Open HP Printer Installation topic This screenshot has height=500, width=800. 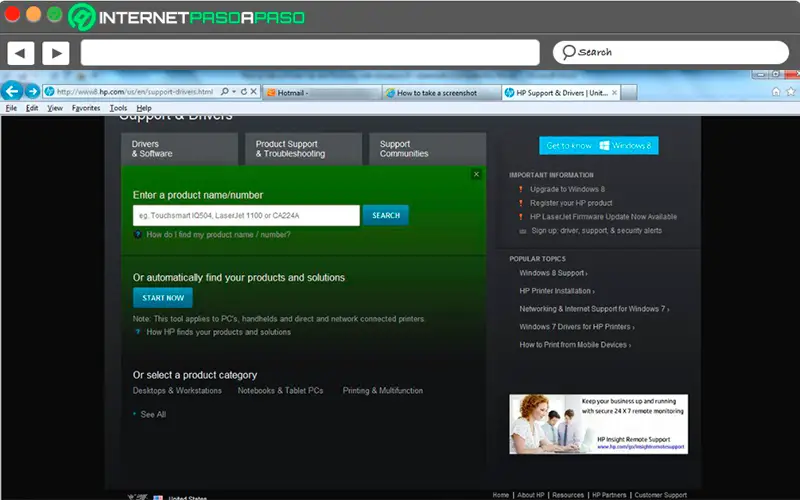pos(557,291)
